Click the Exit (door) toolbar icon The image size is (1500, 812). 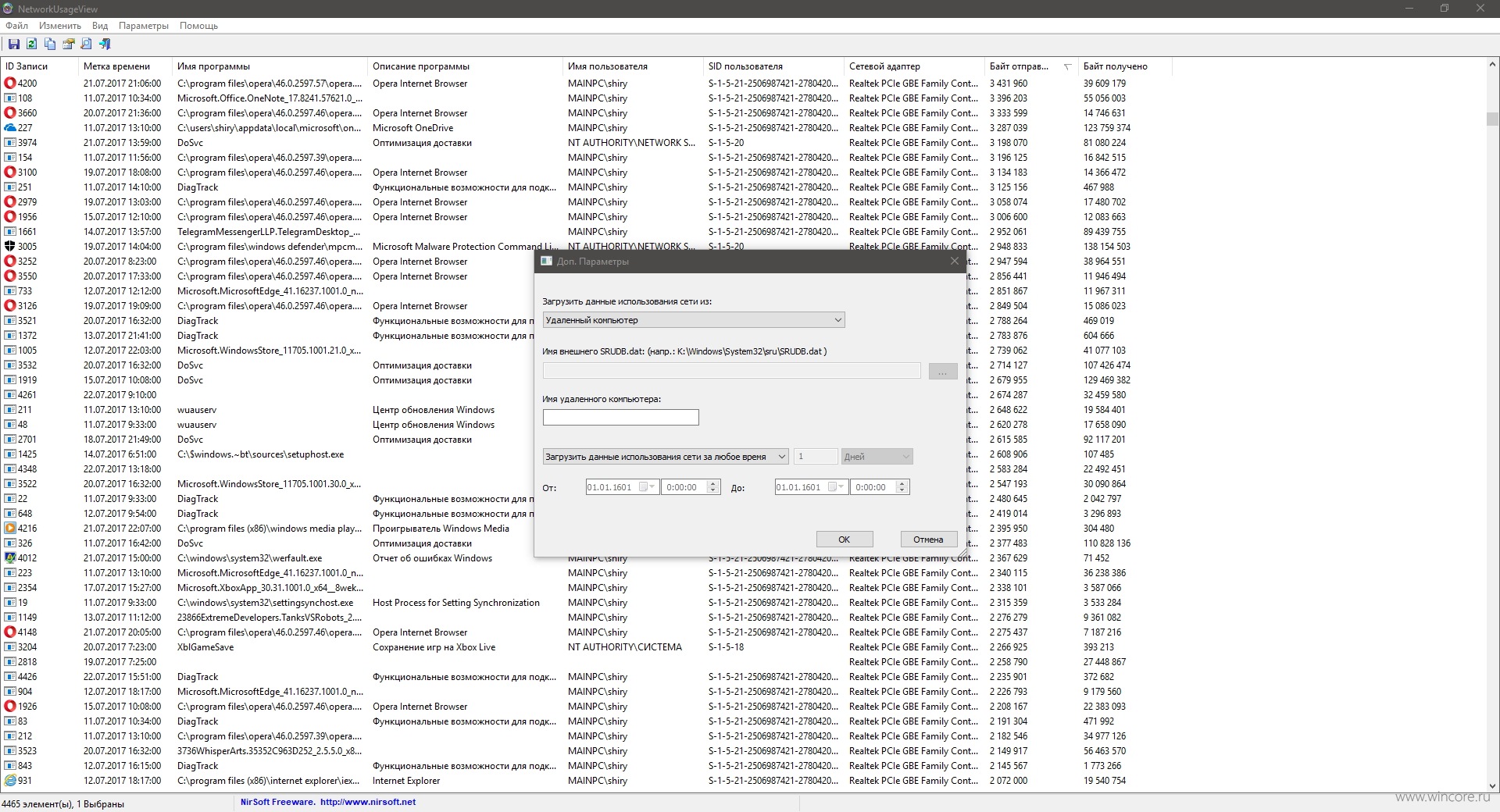(105, 44)
